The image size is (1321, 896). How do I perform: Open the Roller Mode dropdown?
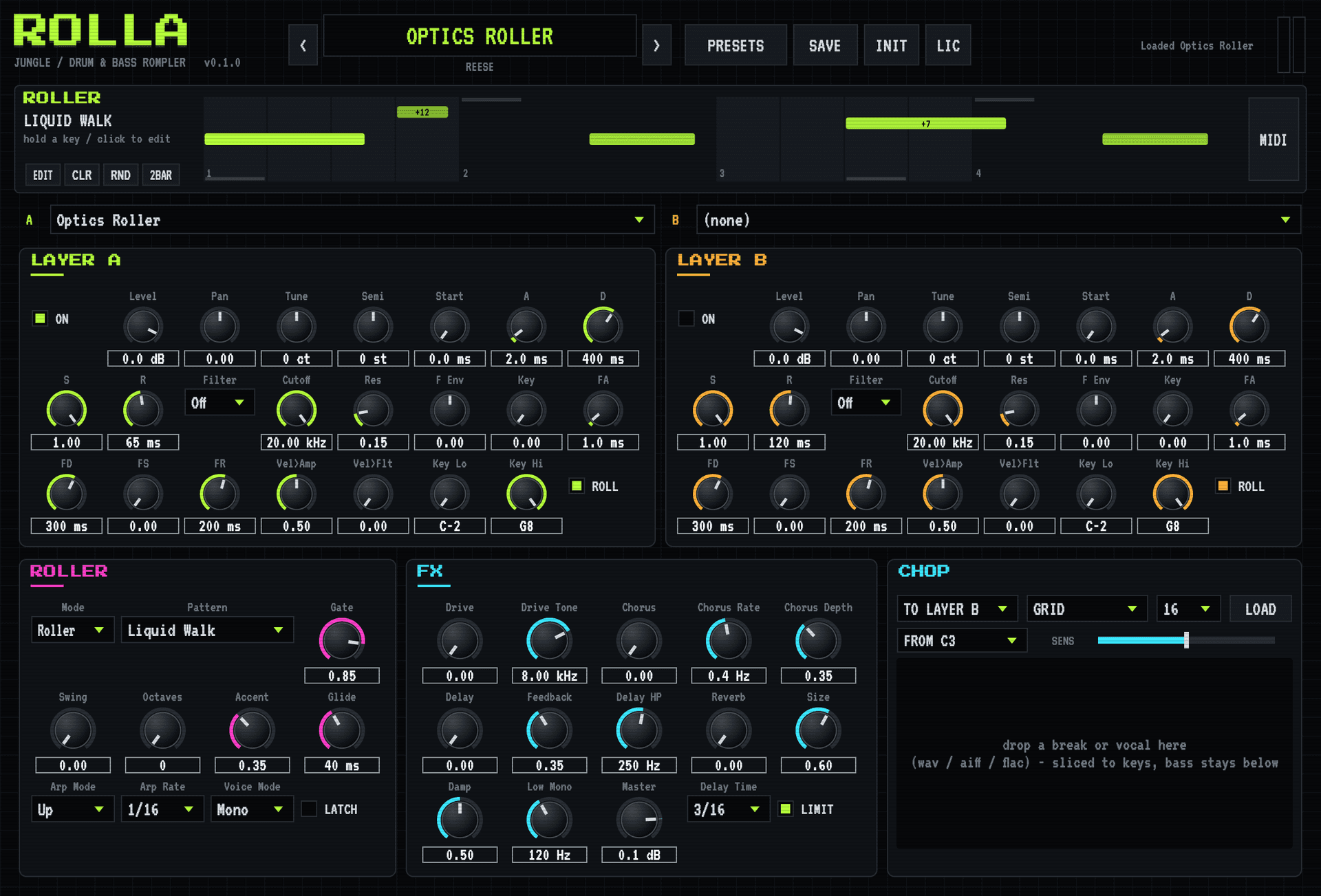[72, 631]
